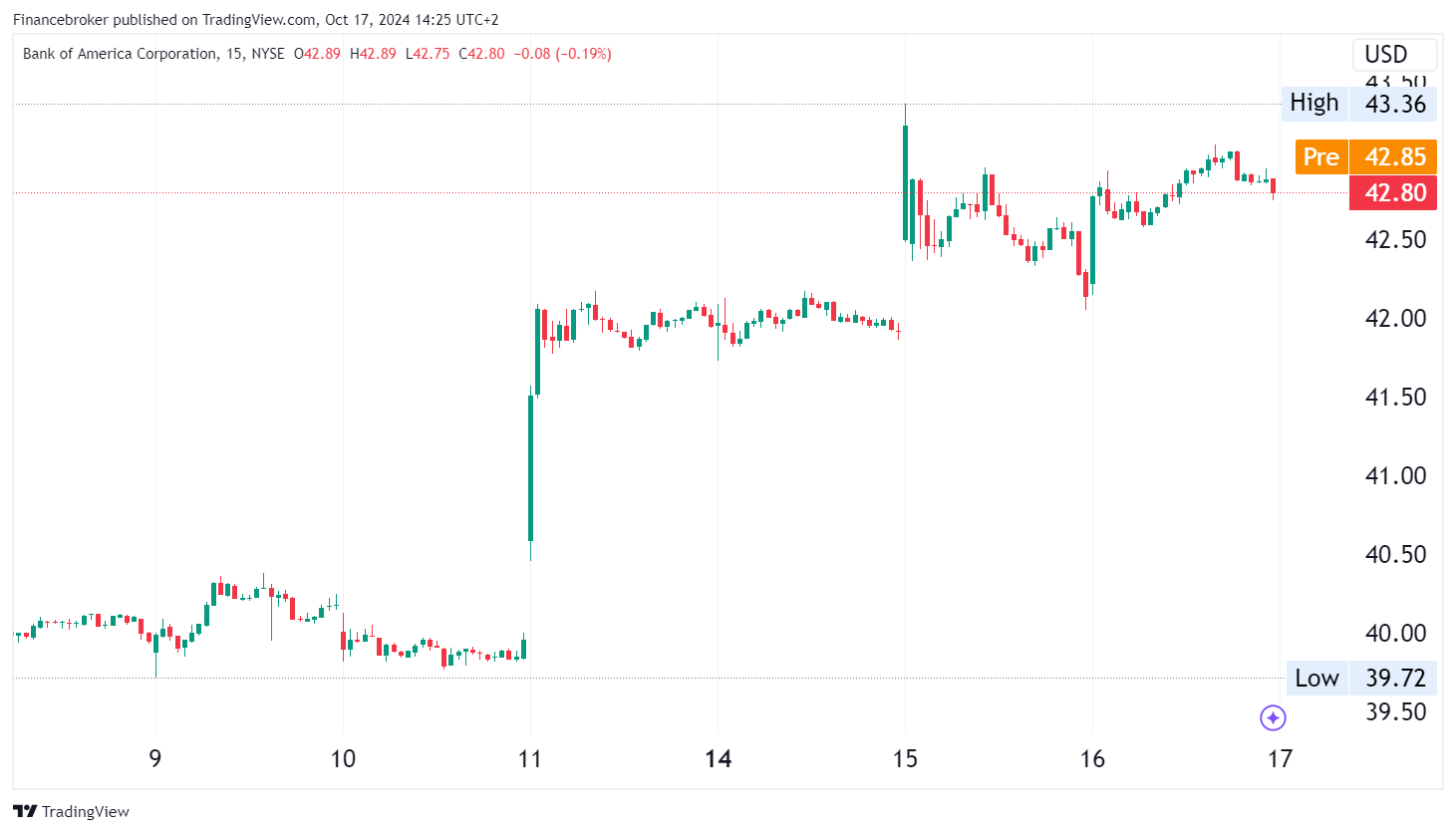
Task: Select the High 43.36 price label
Action: [x=1359, y=104]
